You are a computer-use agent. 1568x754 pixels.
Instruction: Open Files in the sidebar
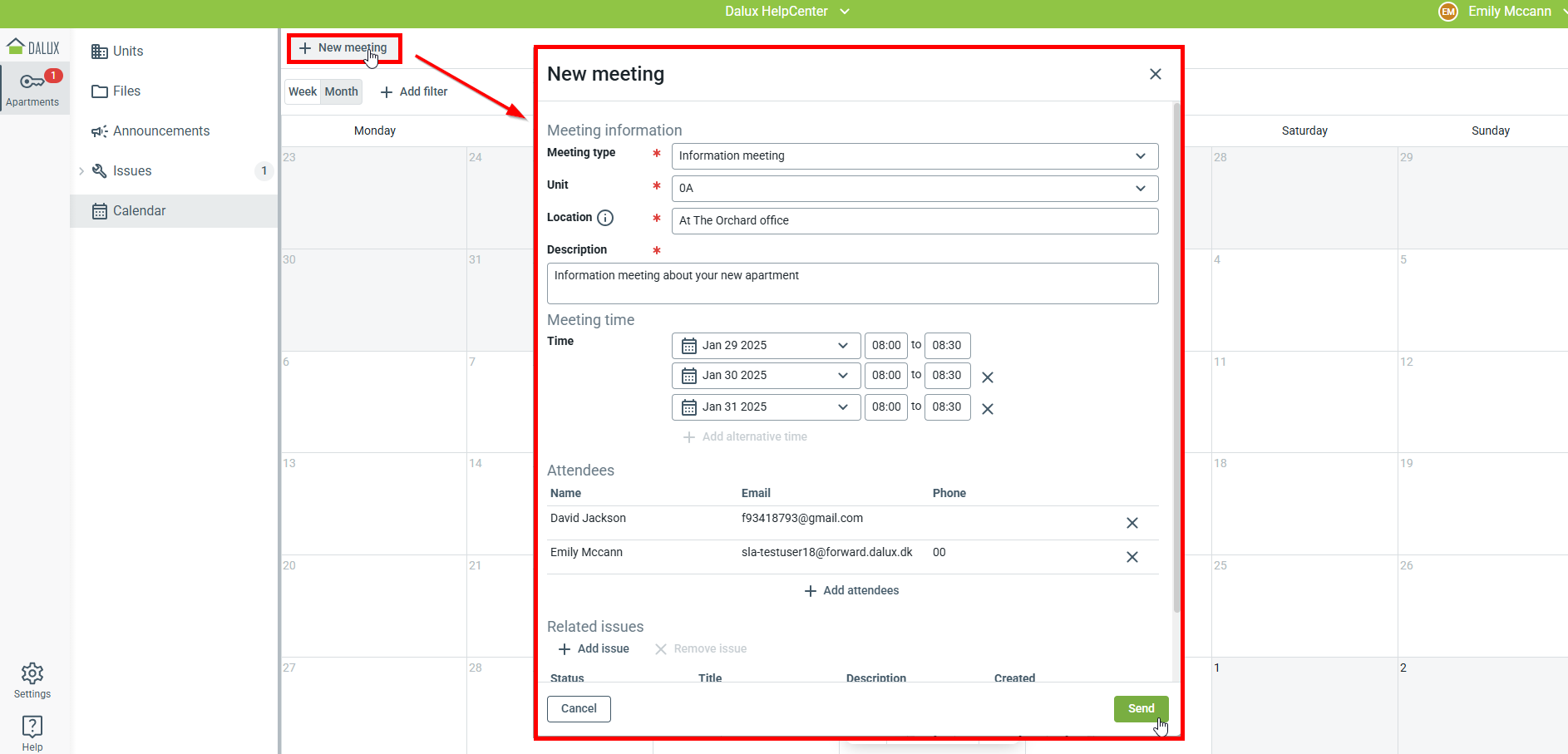126,91
